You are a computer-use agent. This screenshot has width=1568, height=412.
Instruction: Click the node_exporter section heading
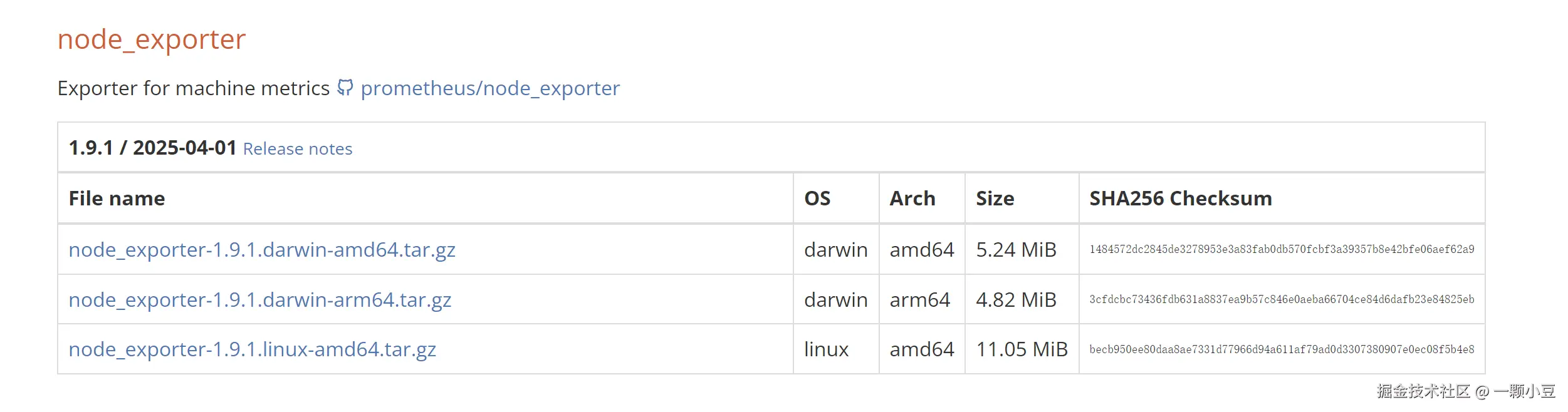click(152, 39)
